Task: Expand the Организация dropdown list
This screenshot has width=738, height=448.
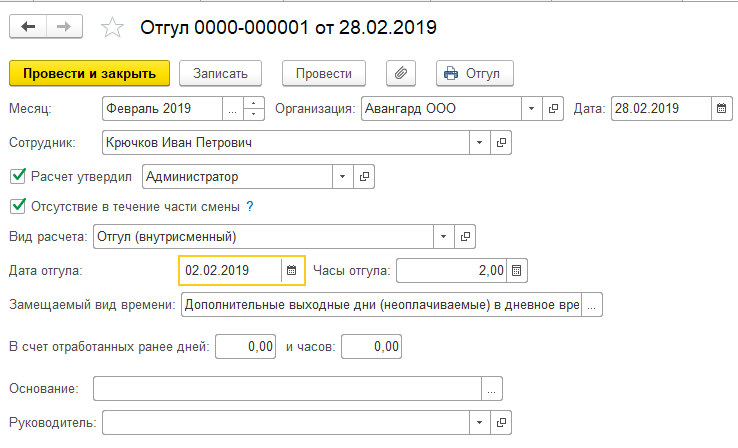Action: (532, 108)
